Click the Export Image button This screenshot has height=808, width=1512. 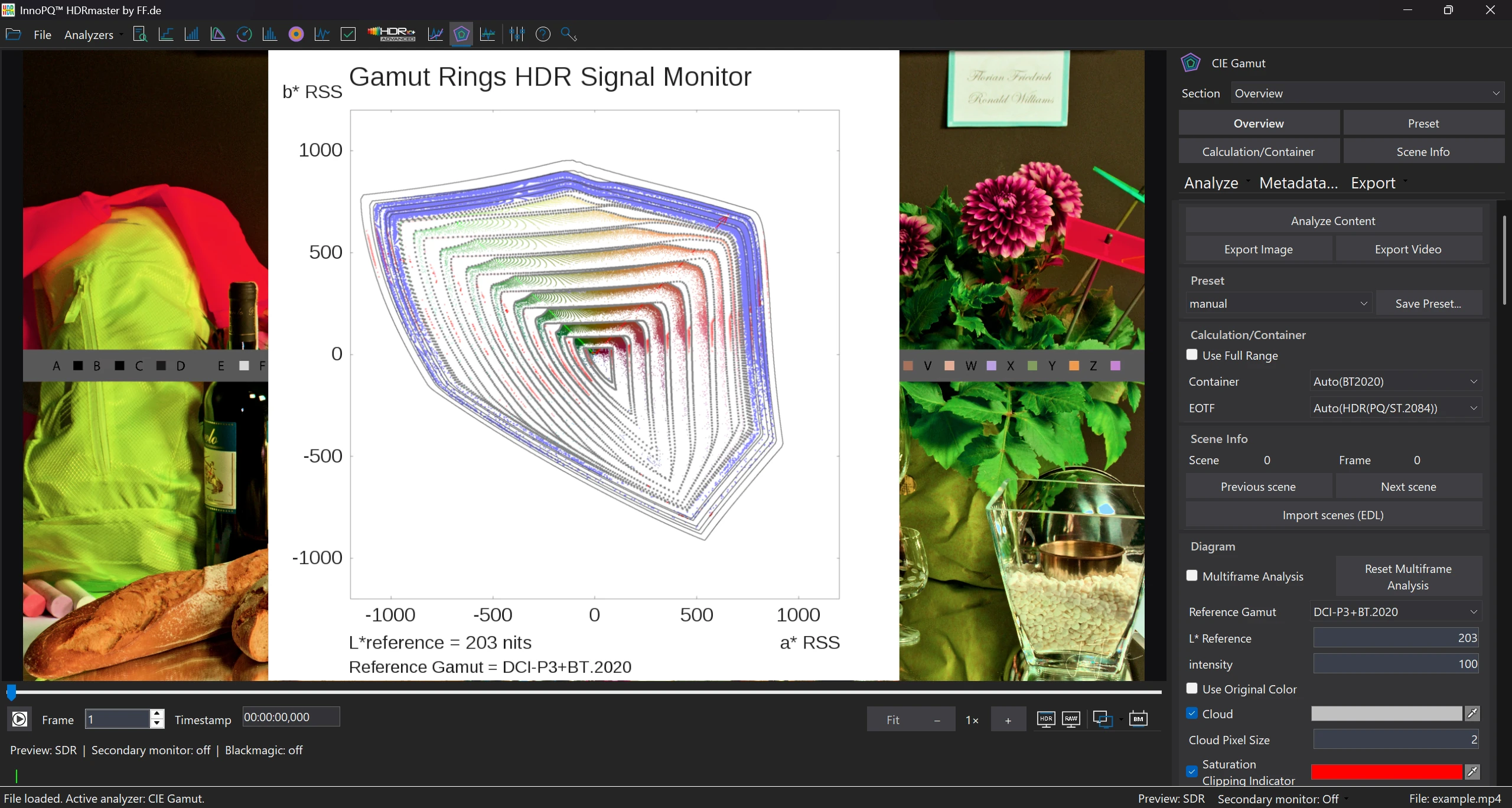[1259, 249]
